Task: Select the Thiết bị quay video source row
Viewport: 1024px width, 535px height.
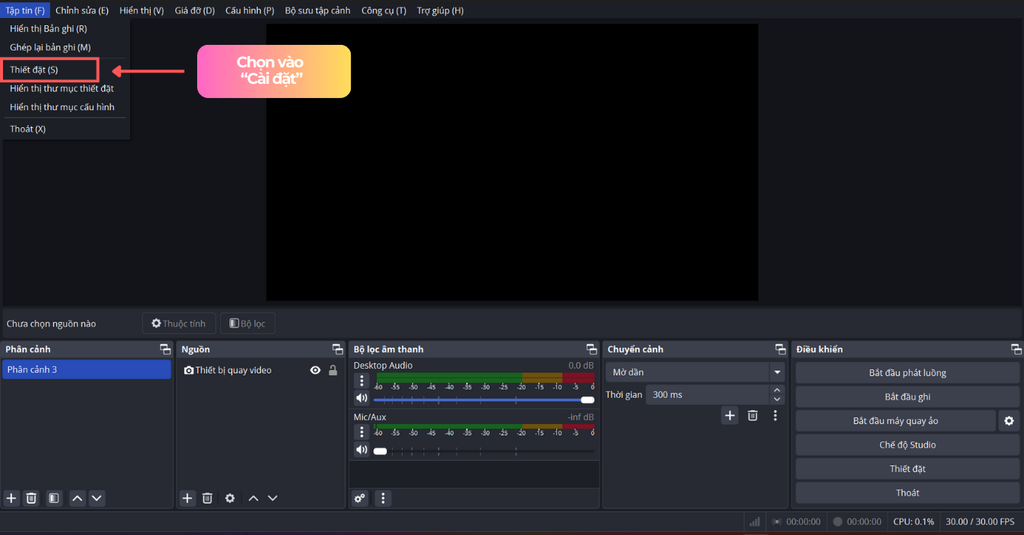Action: click(260, 370)
